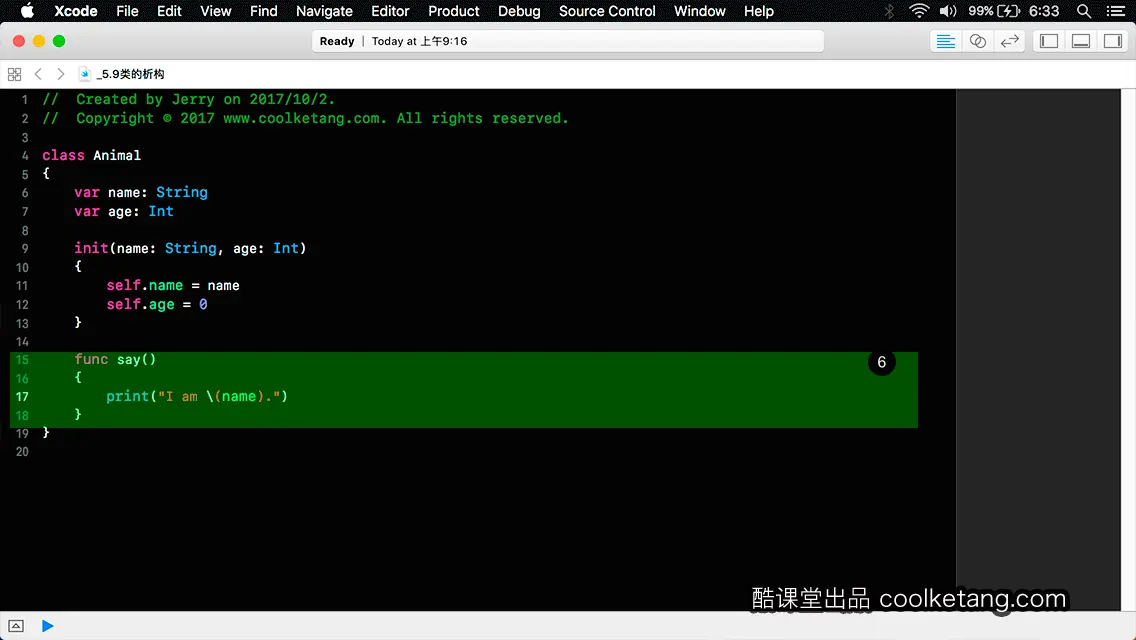Click the time 6:33 in menu bar
Viewport: 1136px width, 640px height.
(x=1044, y=11)
